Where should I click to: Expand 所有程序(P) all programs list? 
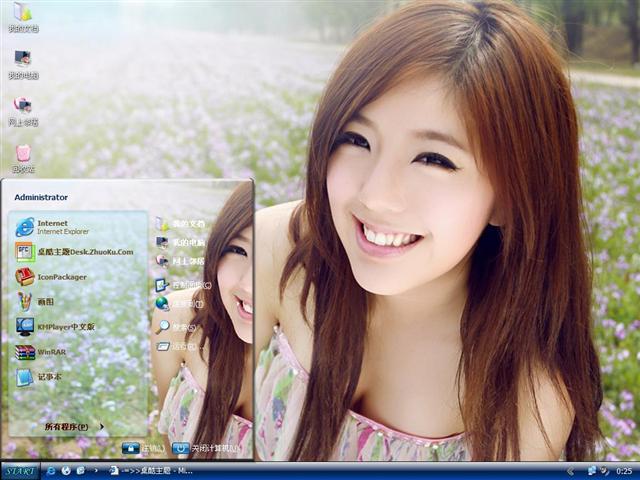point(74,427)
